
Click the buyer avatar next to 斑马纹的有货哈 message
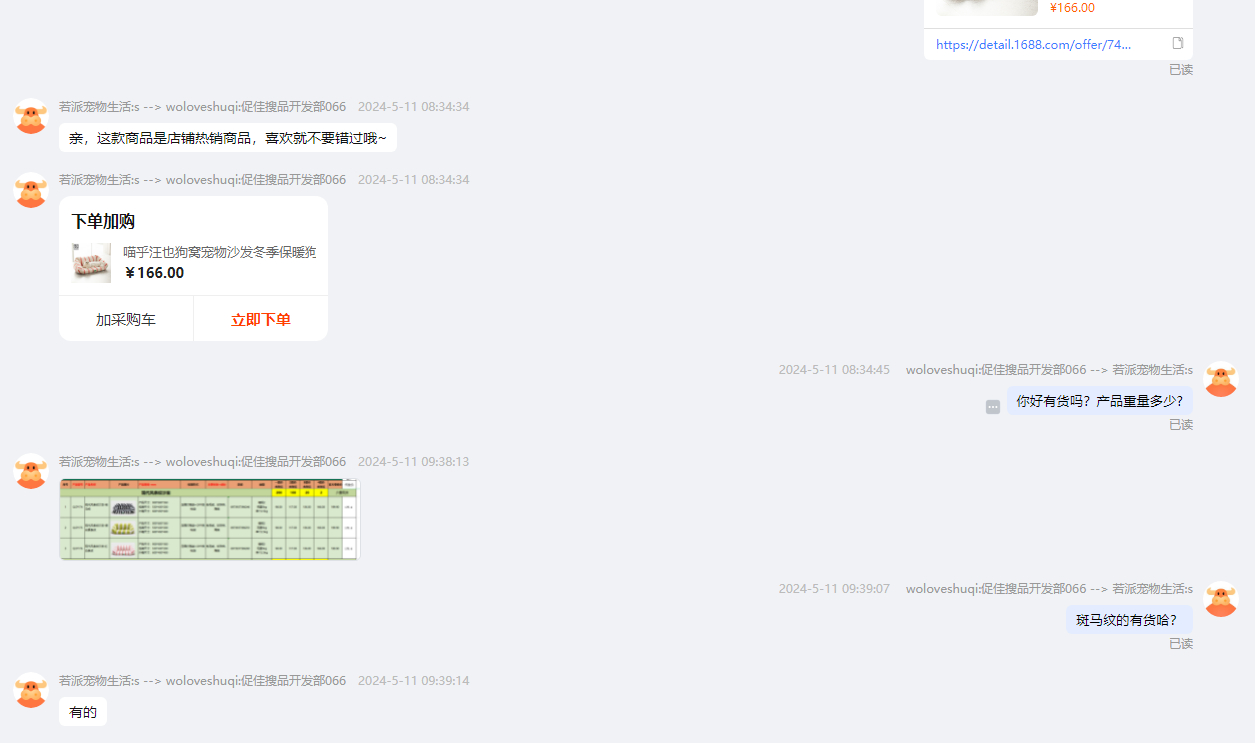tap(1221, 599)
